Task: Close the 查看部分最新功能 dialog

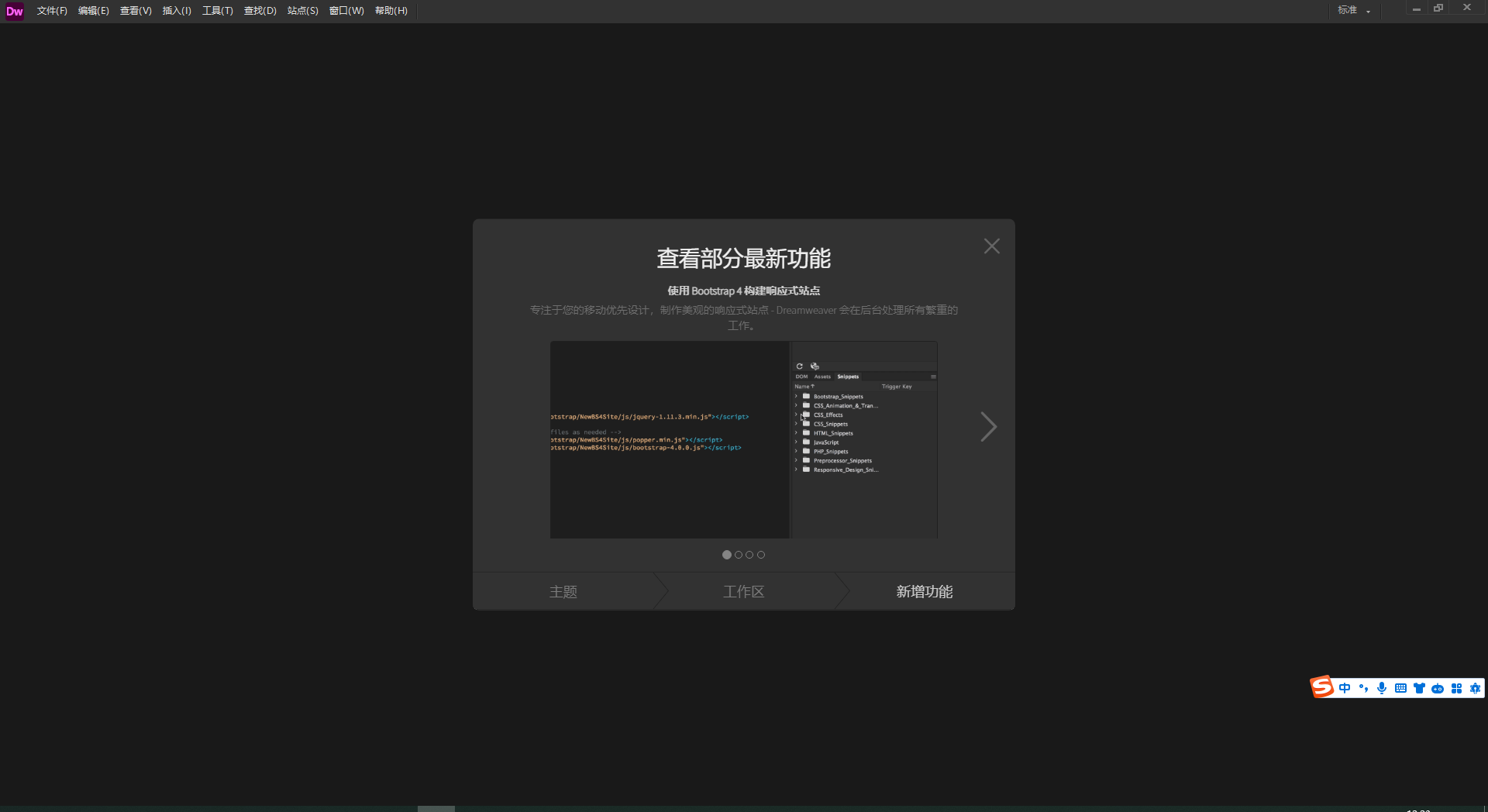Action: 992,246
